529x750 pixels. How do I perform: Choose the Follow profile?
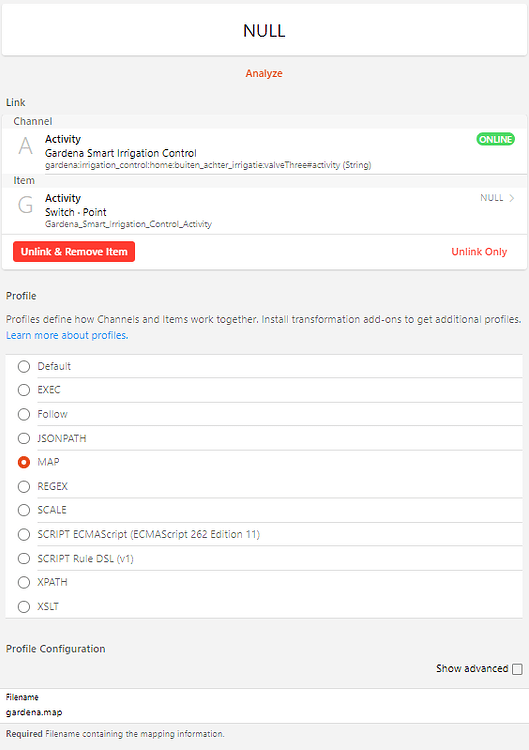pyautogui.click(x=24, y=414)
